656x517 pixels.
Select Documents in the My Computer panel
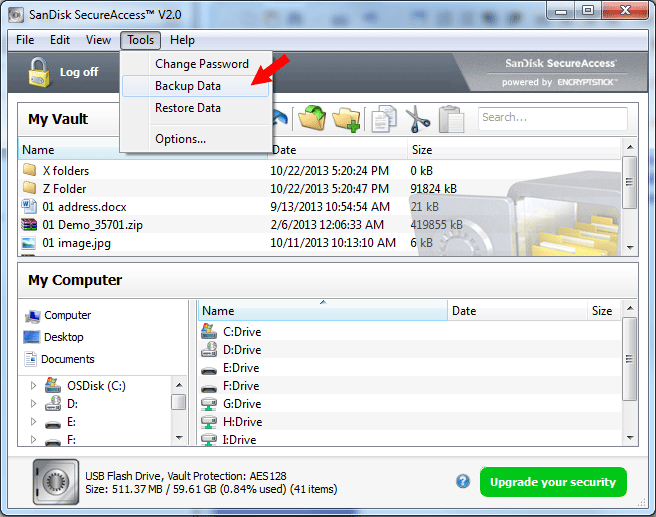[x=67, y=359]
